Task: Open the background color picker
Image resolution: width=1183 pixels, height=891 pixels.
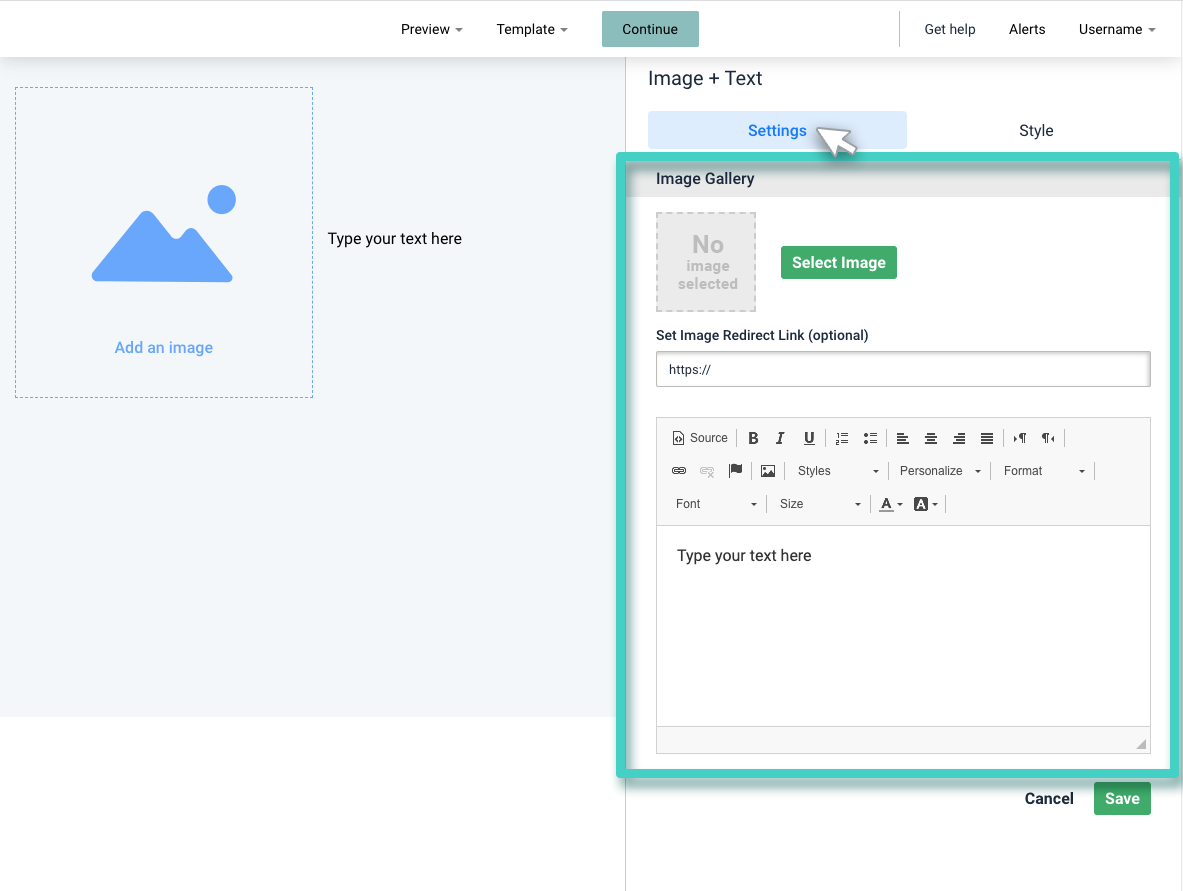Action: click(x=925, y=504)
